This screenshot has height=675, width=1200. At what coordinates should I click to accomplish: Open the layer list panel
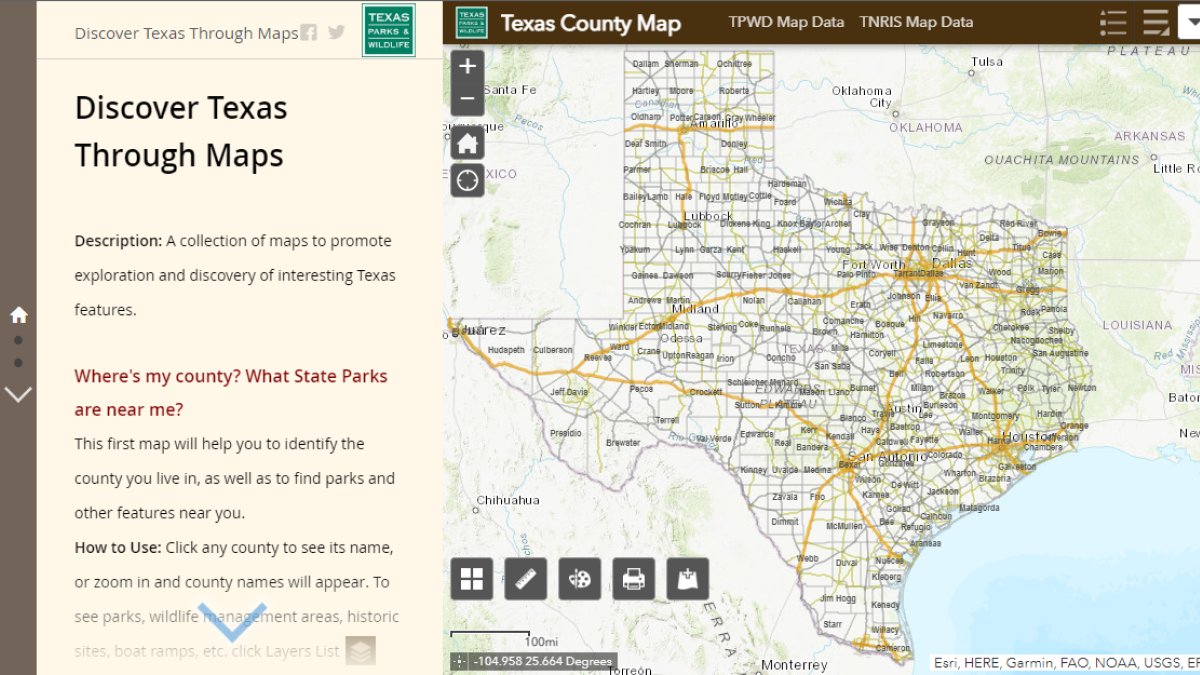[1156, 21]
